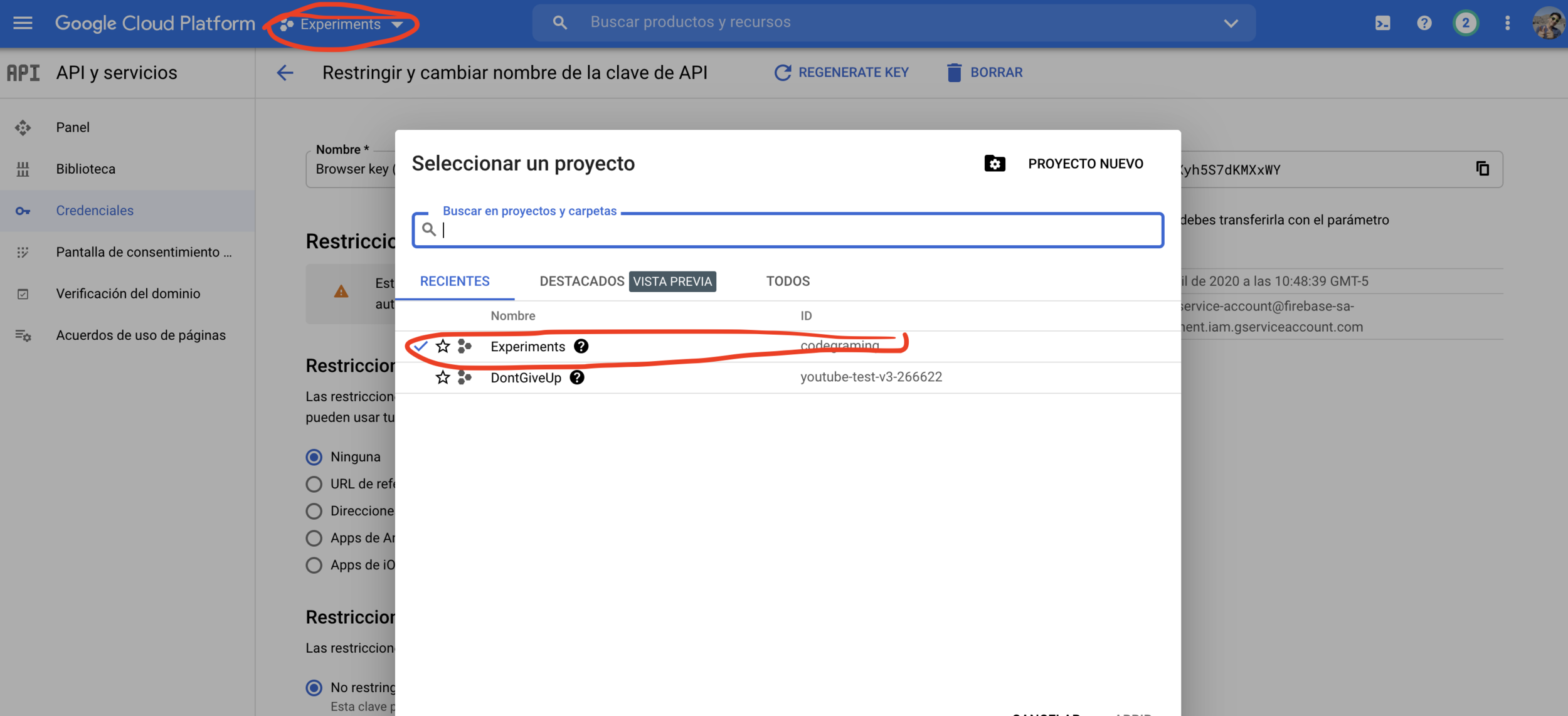The image size is (1568, 716).
Task: Activate Cloud Shell terminal icon
Action: tap(1382, 23)
